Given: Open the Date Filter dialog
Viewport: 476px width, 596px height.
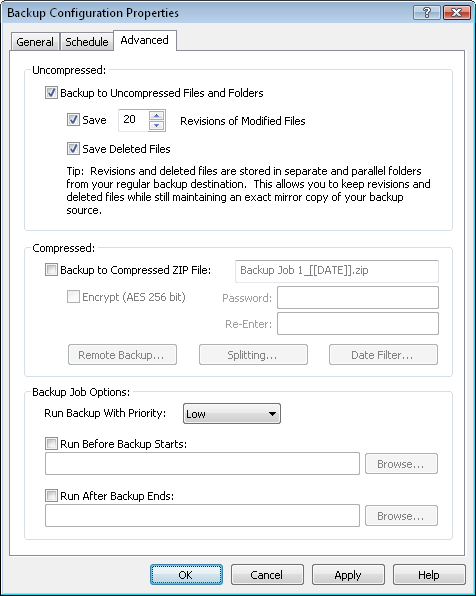Looking at the screenshot, I should tap(383, 355).
